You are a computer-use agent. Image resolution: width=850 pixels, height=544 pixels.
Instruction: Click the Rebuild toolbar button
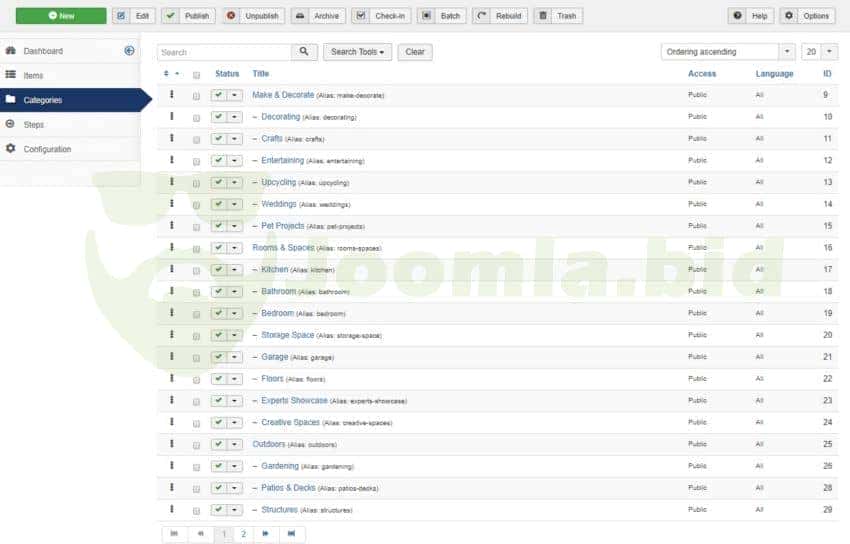pyautogui.click(x=499, y=16)
